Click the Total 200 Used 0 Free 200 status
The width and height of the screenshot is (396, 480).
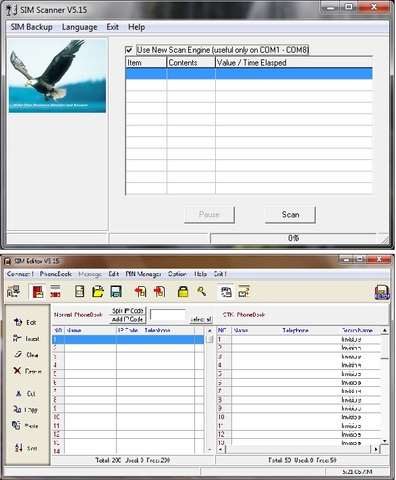click(x=133, y=460)
